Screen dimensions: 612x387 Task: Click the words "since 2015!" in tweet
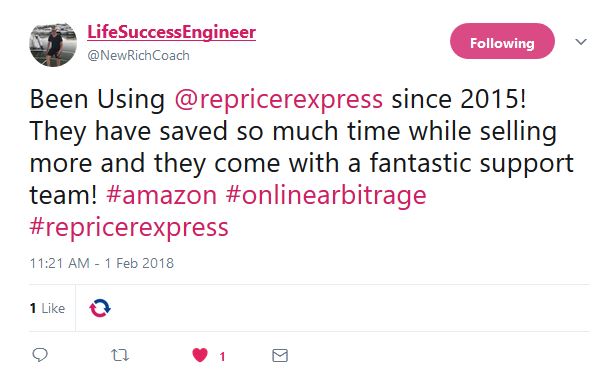point(459,99)
